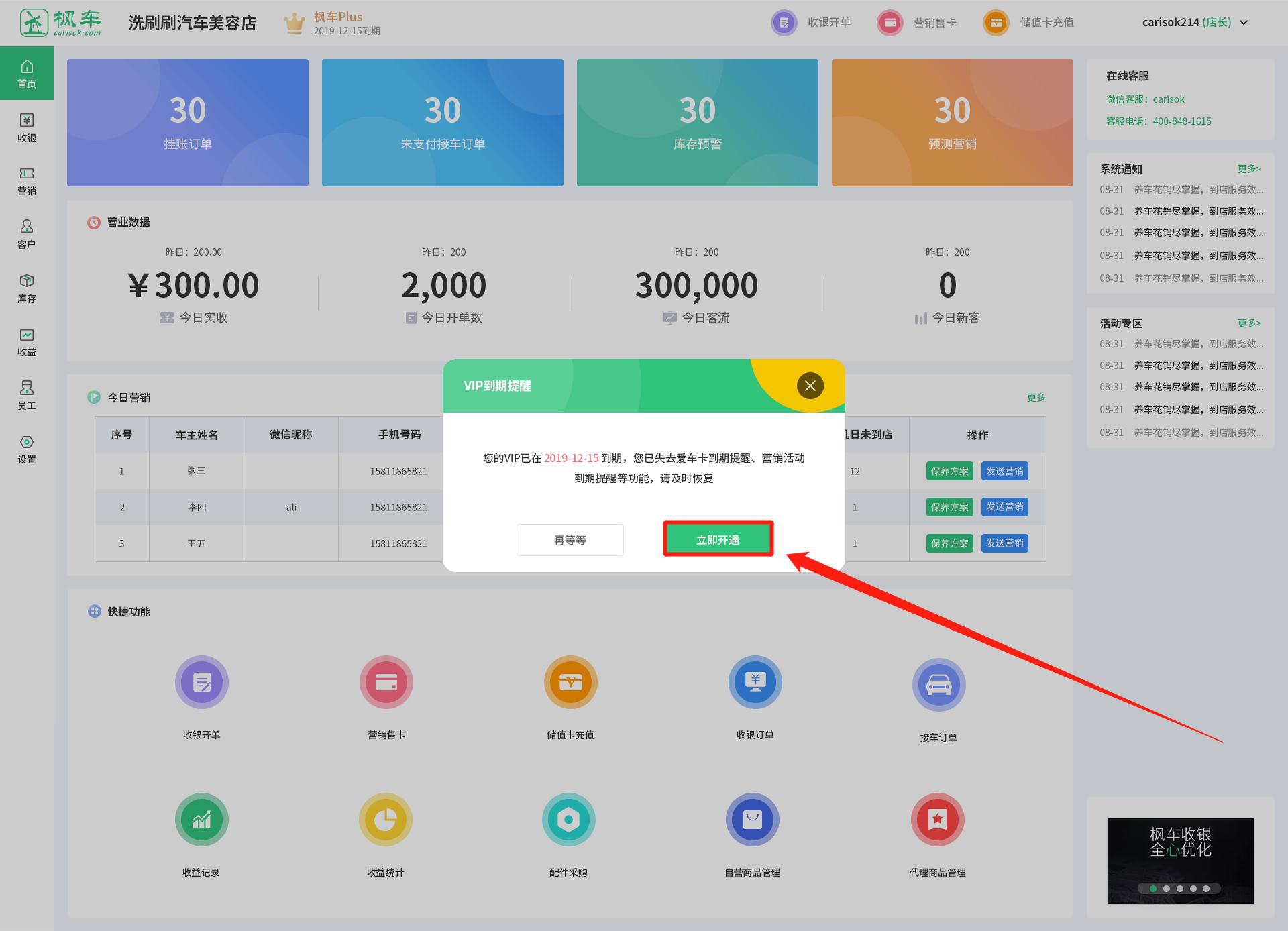Open 接车订单 quick function icon

tap(938, 685)
